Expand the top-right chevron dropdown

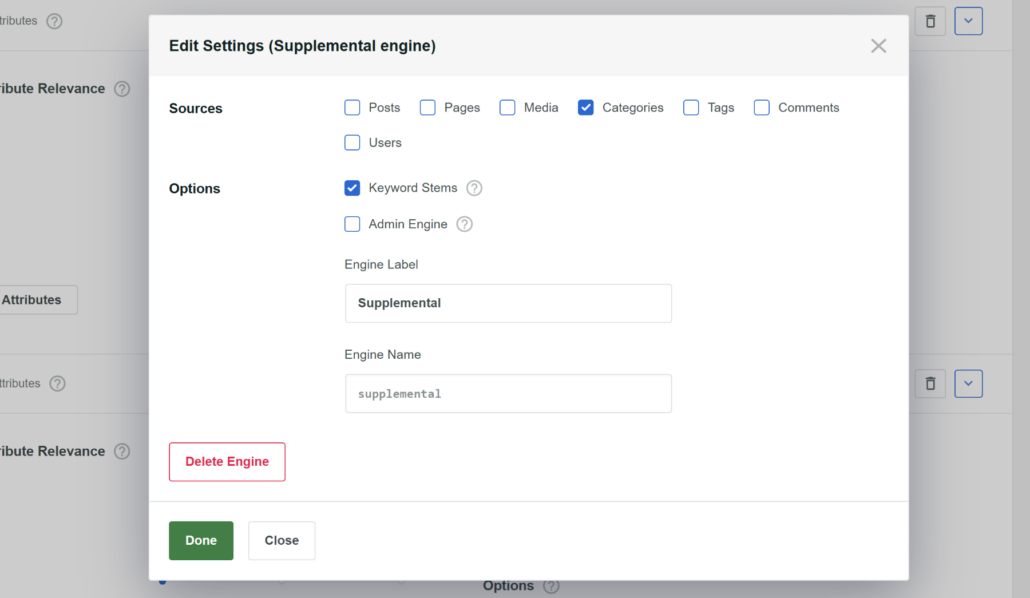(967, 20)
